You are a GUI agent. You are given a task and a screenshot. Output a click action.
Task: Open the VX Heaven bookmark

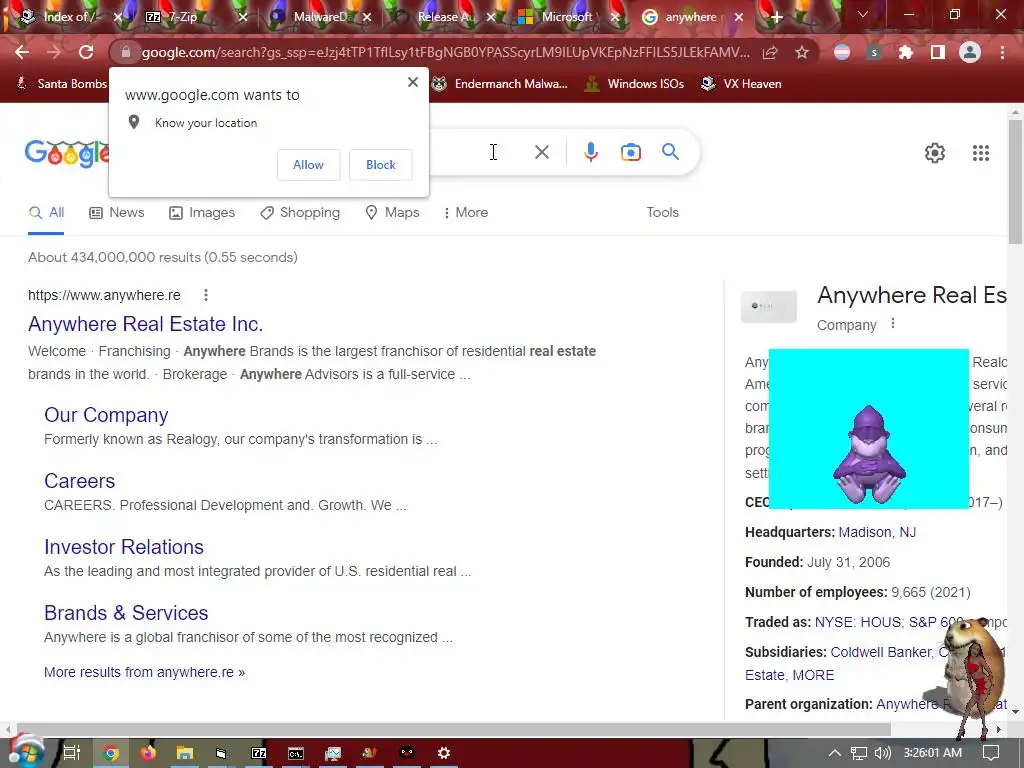pos(741,84)
